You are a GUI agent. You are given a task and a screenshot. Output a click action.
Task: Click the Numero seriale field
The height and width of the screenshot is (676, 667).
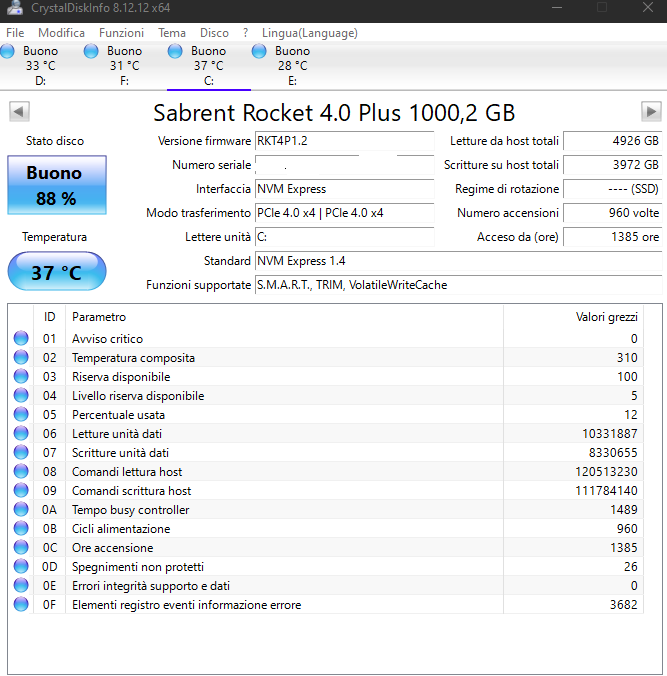click(344, 165)
